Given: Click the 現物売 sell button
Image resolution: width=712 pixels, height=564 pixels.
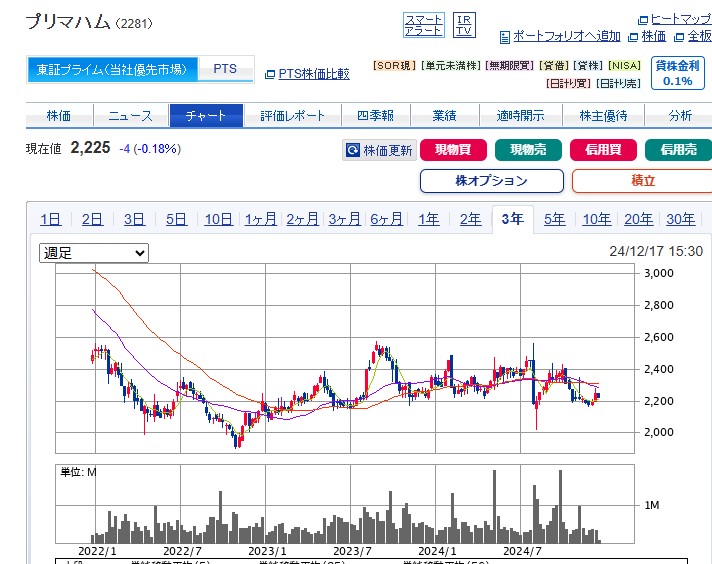Looking at the screenshot, I should [528, 150].
